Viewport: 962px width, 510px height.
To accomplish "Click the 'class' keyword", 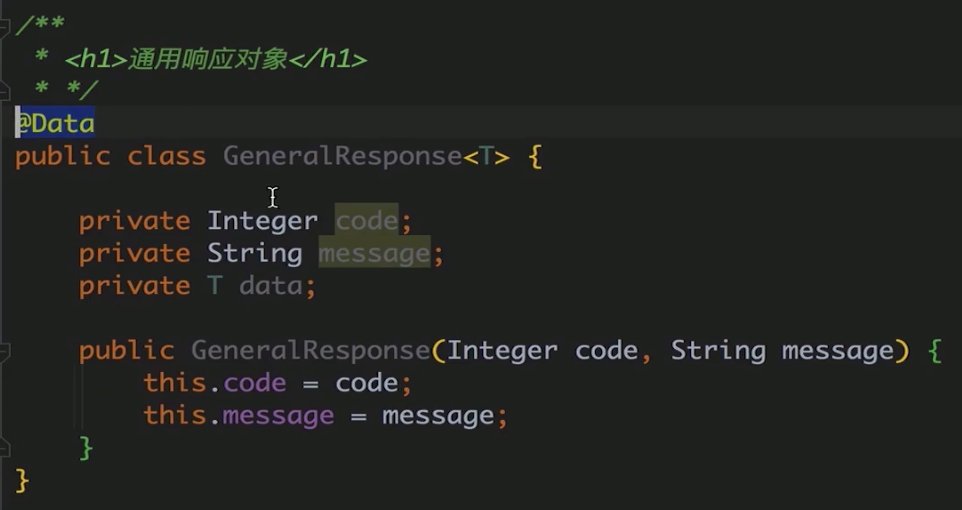I will 166,156.
